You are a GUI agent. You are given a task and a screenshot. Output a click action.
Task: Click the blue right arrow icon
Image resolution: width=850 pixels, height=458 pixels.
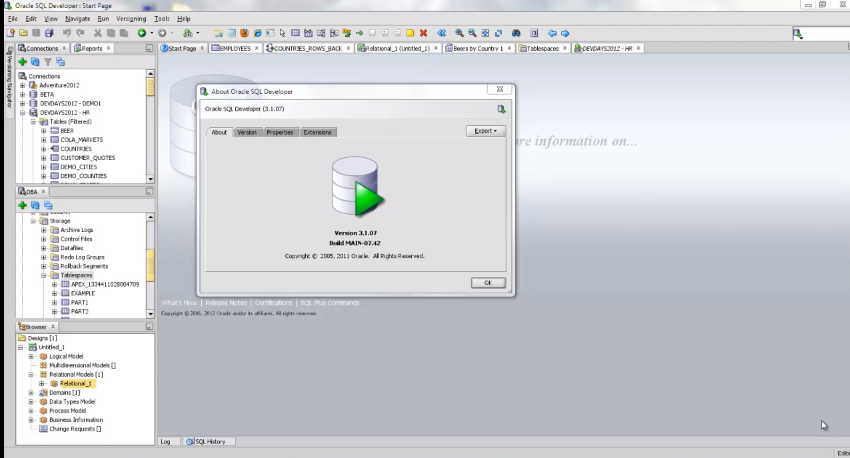point(565,33)
